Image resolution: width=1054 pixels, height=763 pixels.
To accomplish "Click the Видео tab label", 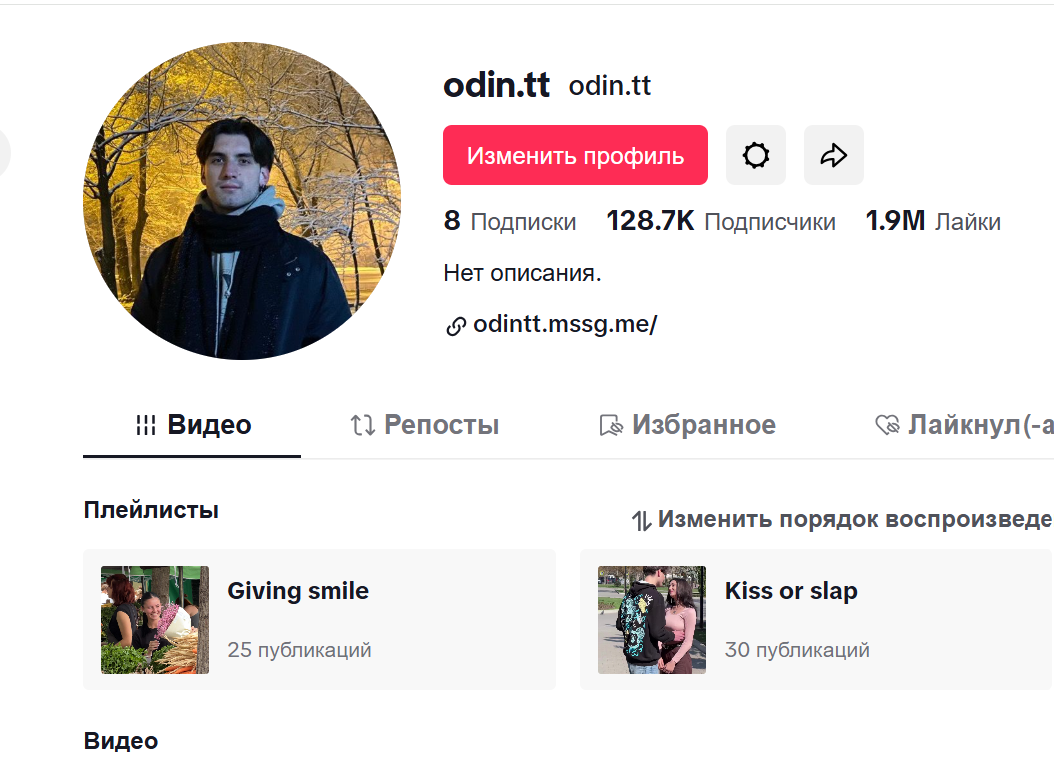I will 211,424.
